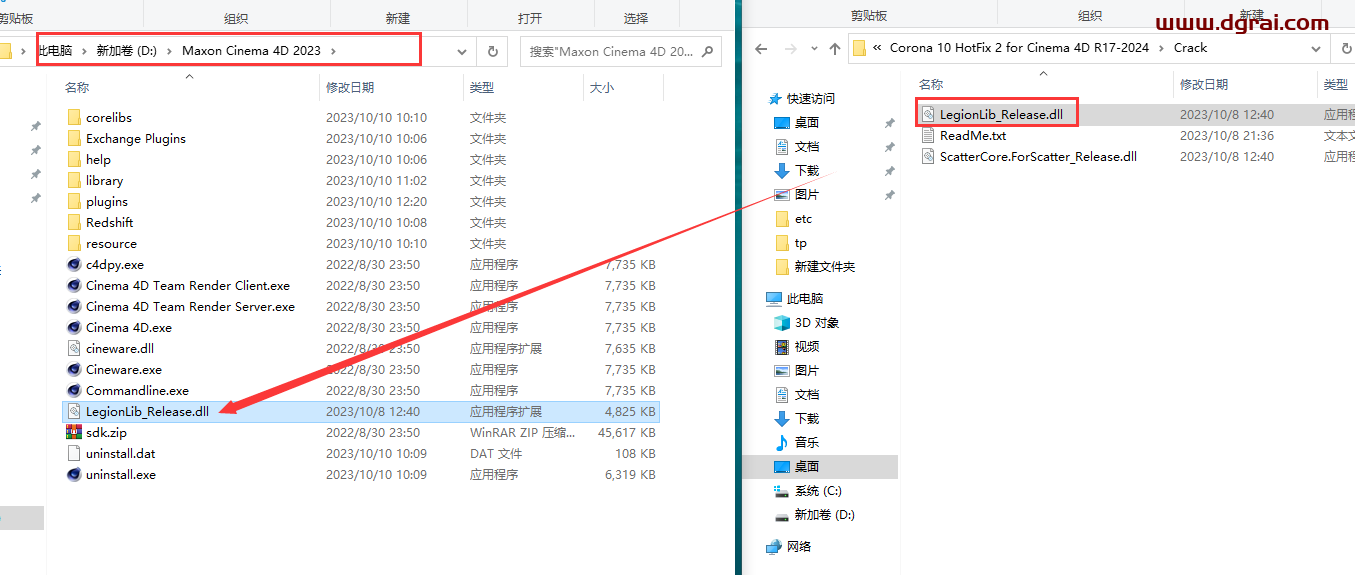Open the address bar history dropdown
The width and height of the screenshot is (1355, 575).
(462, 51)
